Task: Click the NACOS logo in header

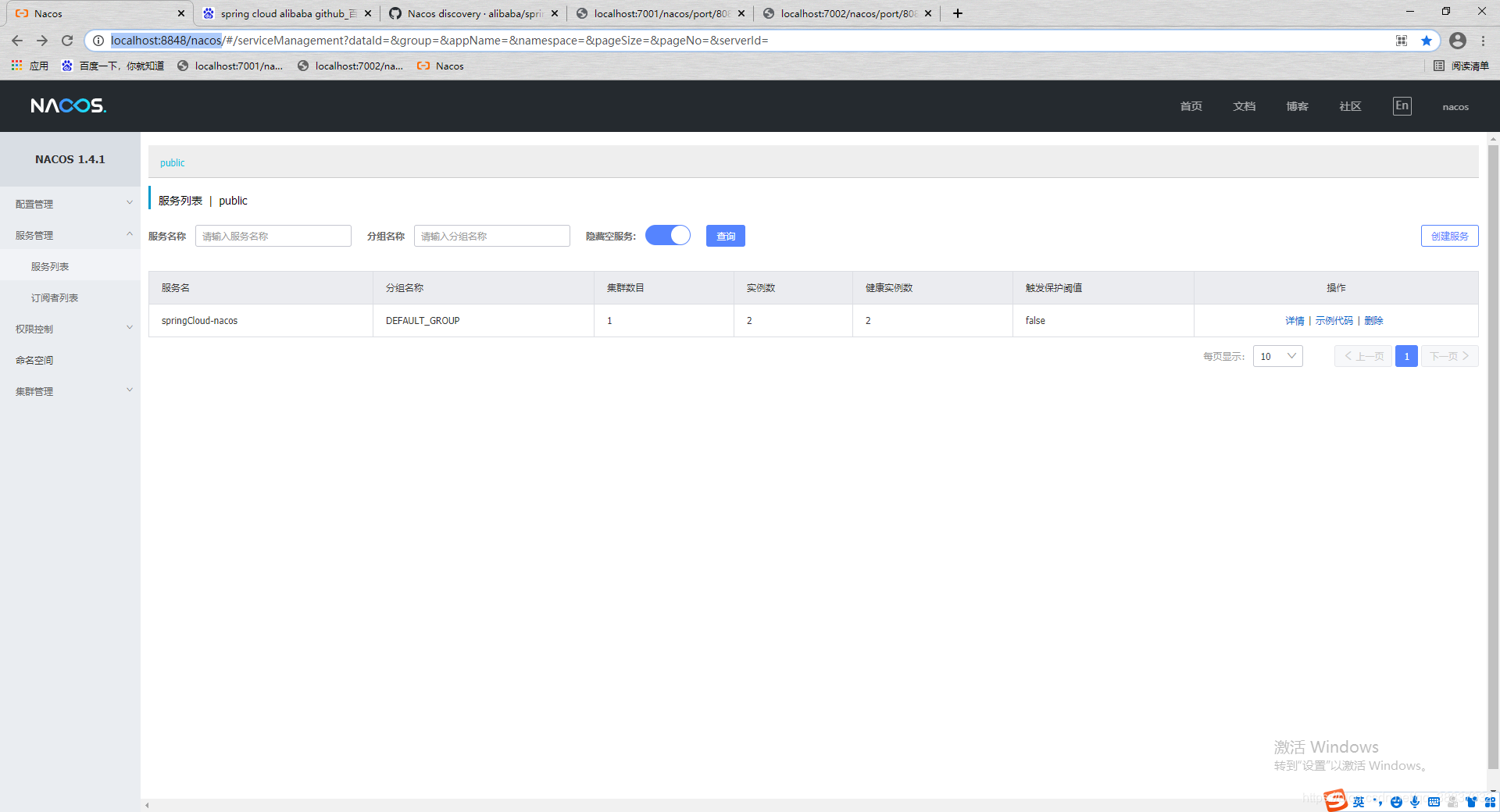Action: pos(68,105)
